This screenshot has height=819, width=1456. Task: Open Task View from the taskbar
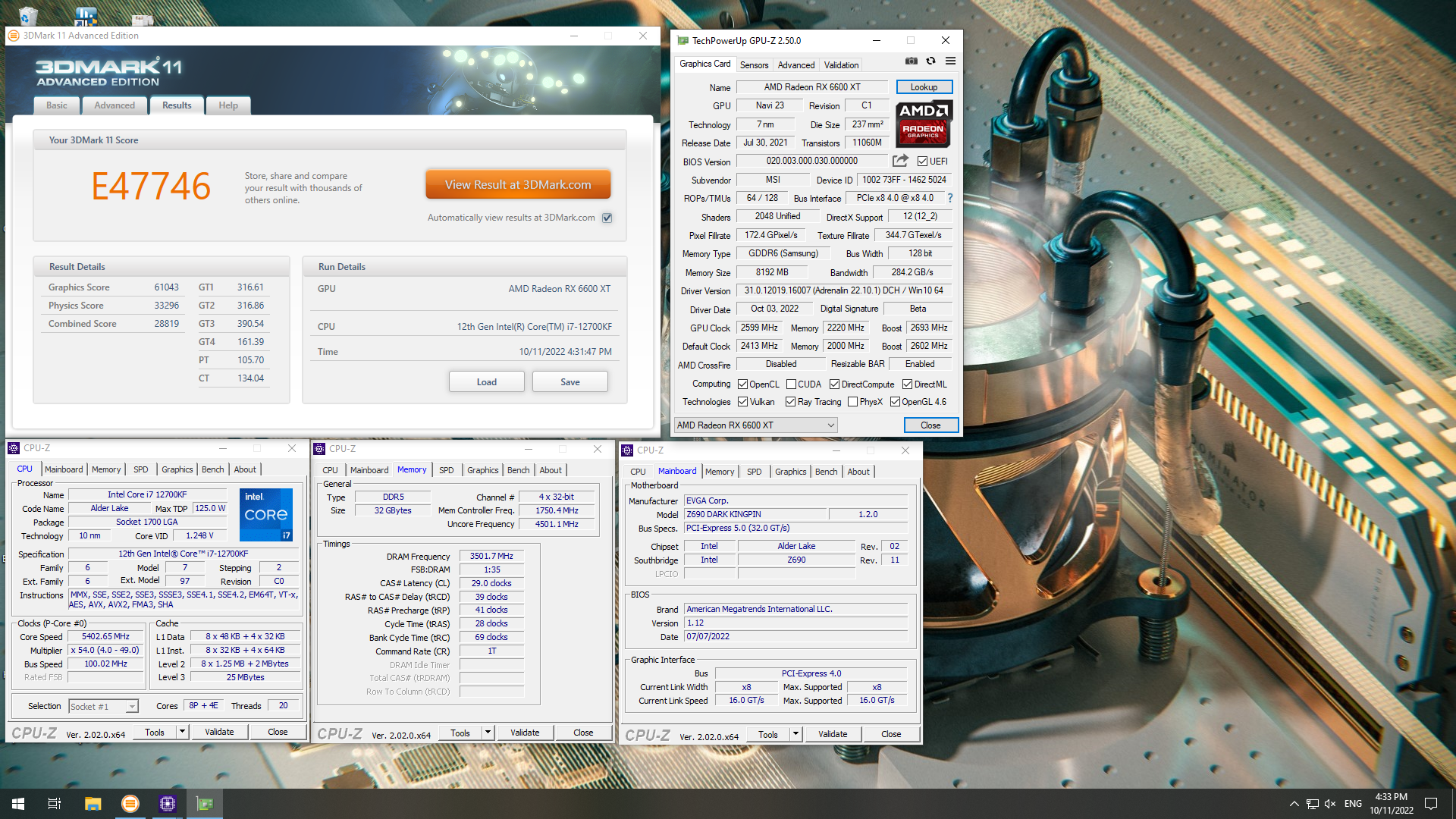coord(55,804)
